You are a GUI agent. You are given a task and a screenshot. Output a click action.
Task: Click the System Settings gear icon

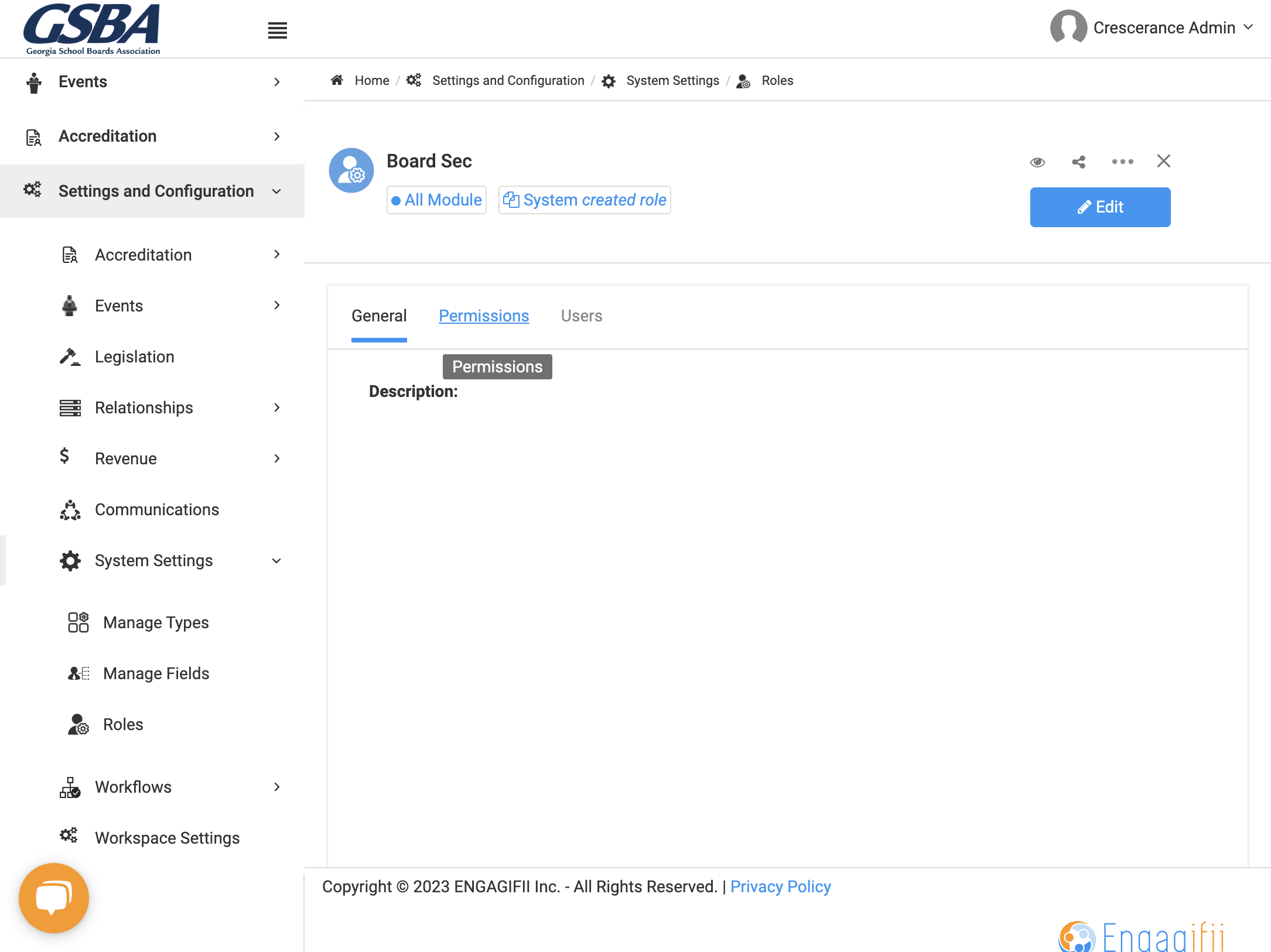tap(70, 561)
